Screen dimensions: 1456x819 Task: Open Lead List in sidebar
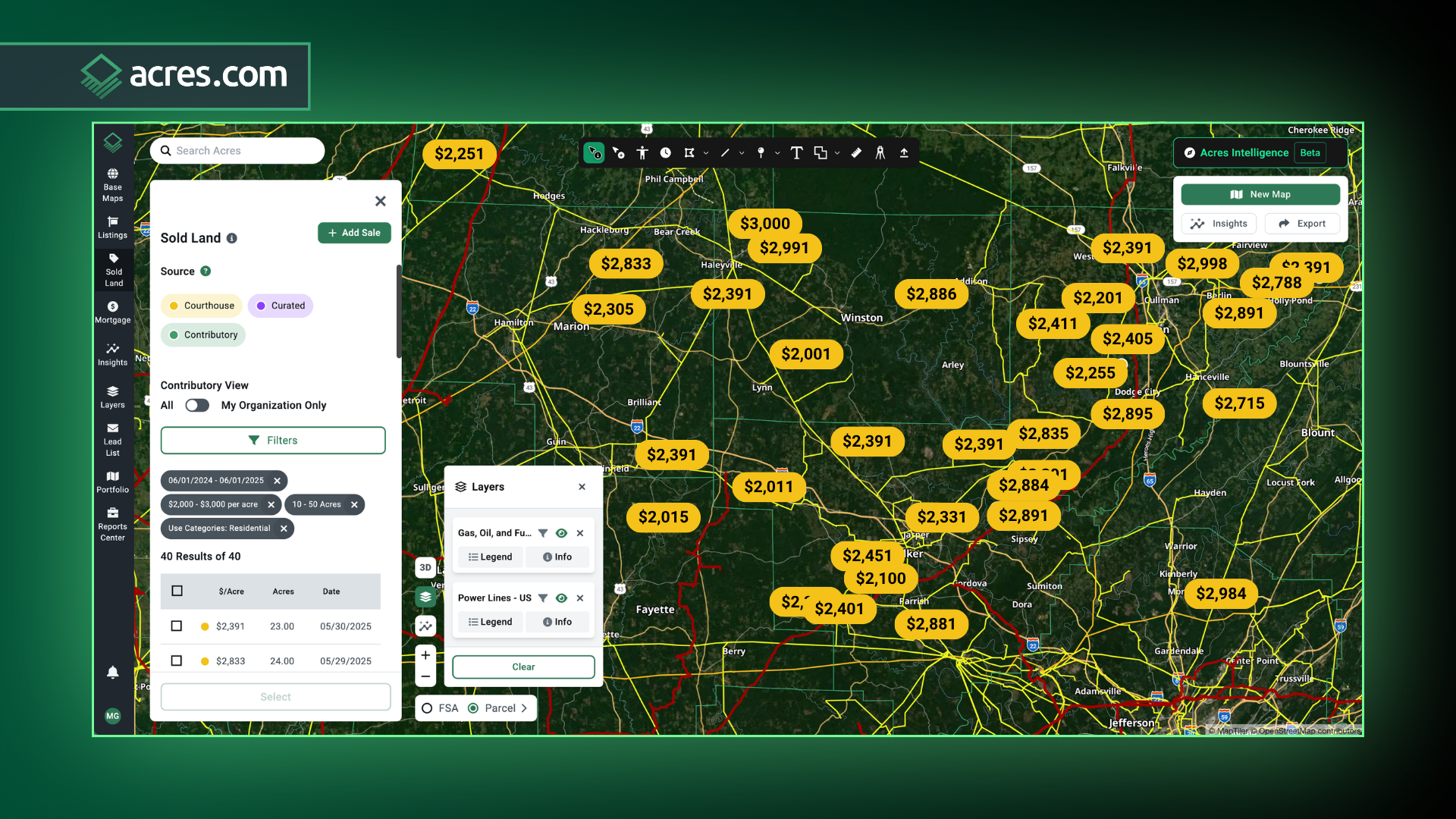tap(112, 440)
